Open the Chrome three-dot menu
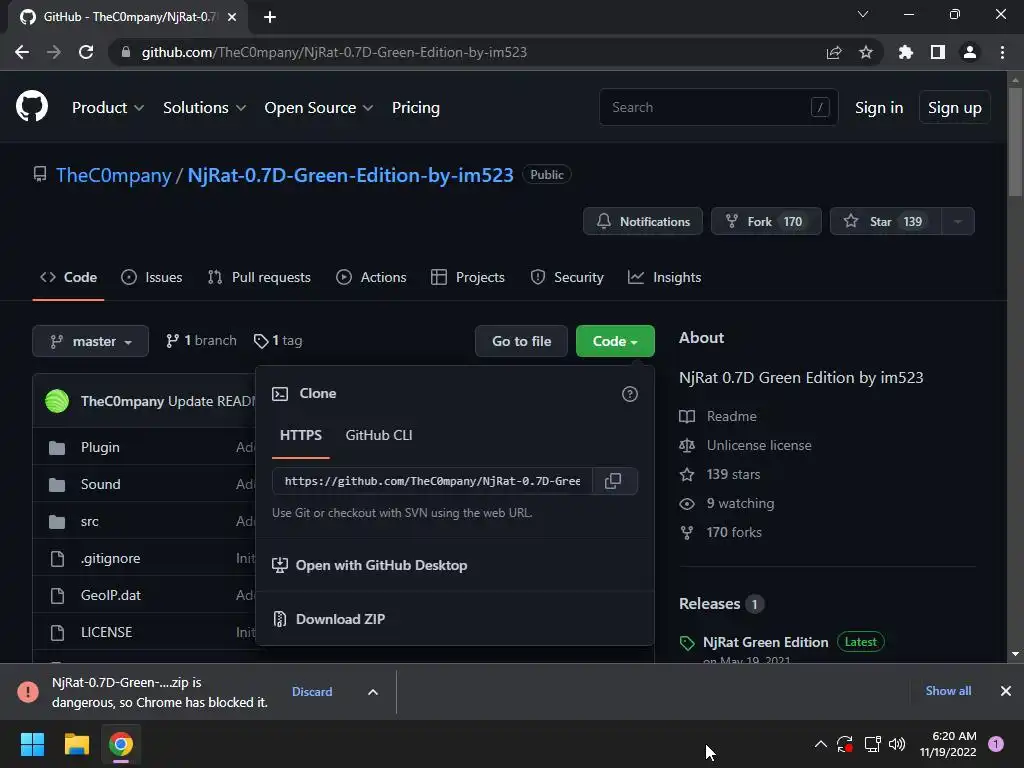The width and height of the screenshot is (1024, 768). (x=1002, y=52)
